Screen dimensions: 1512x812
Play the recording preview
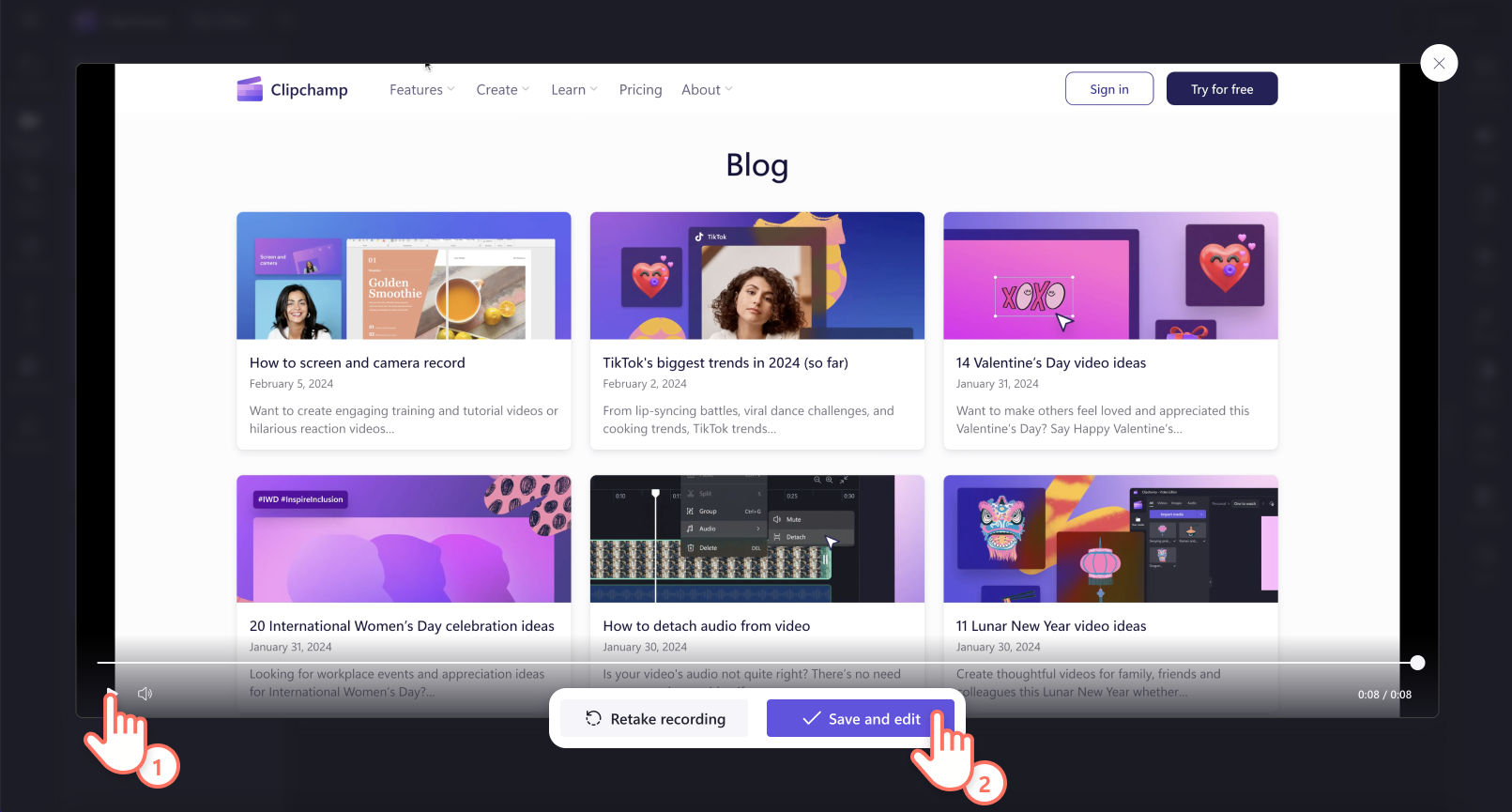click(x=111, y=694)
